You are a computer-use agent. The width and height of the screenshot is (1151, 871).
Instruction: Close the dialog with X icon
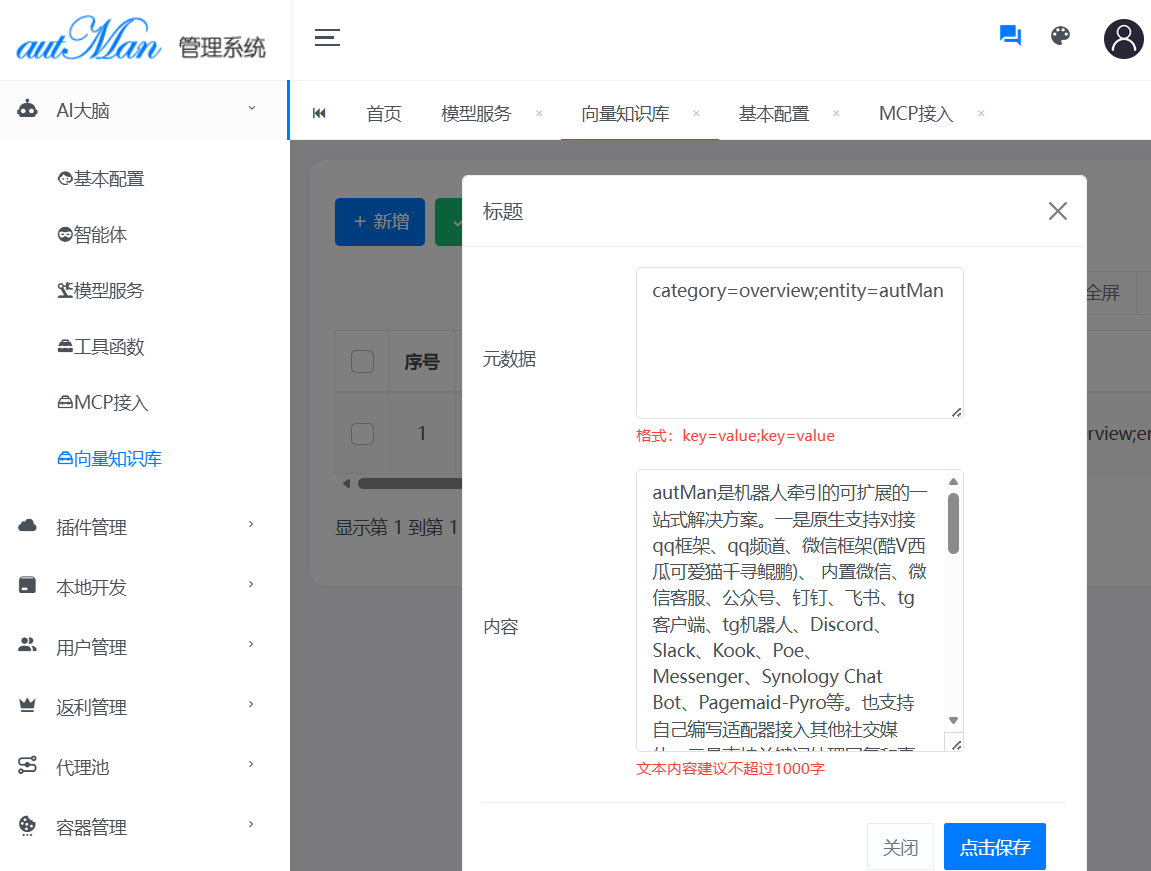pos(1057,211)
